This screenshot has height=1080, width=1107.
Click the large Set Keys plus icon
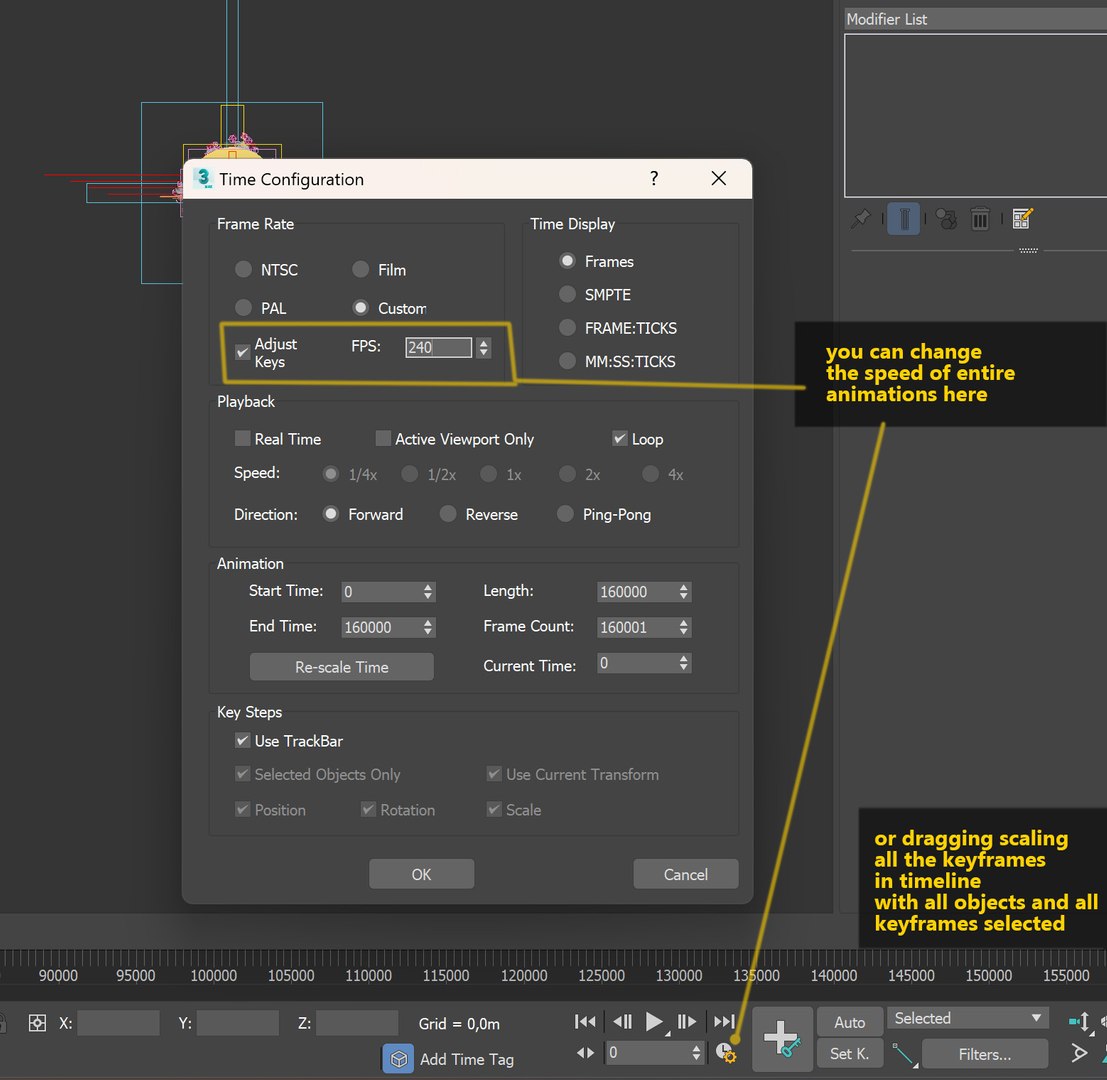[782, 1039]
